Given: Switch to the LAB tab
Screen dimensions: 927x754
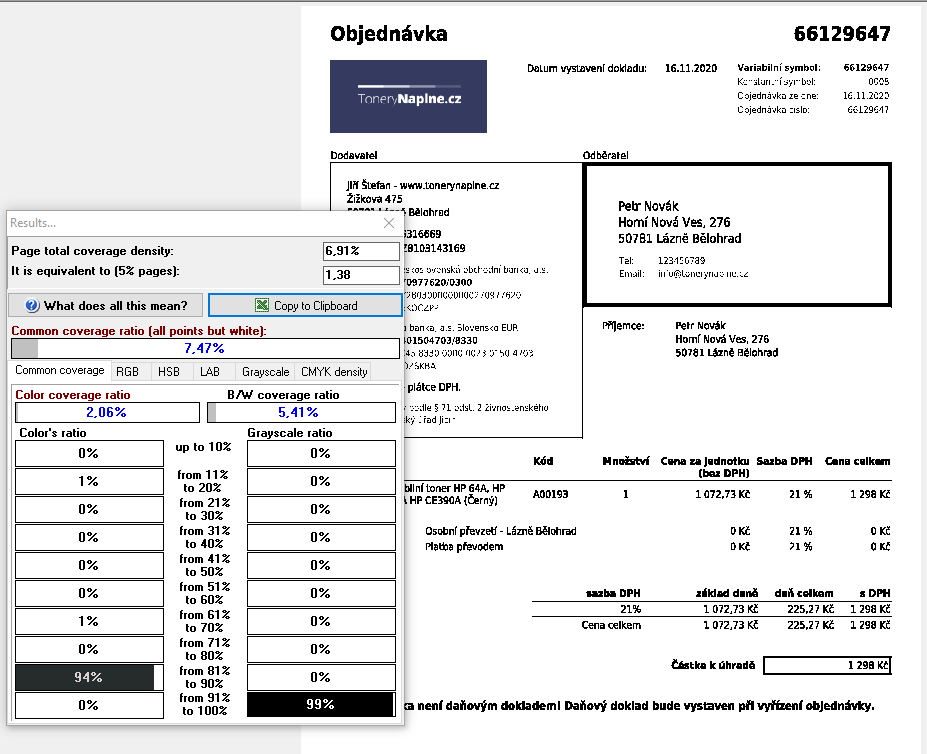Looking at the screenshot, I should pos(209,371).
